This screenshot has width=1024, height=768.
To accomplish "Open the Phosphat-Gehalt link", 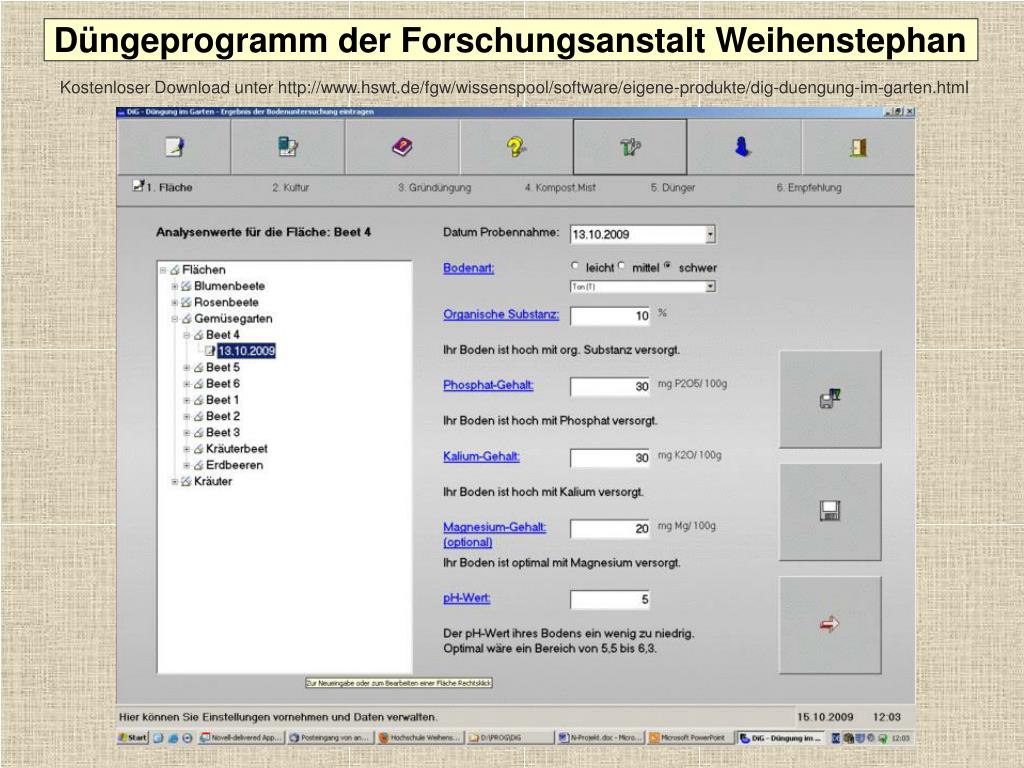I will [x=488, y=385].
